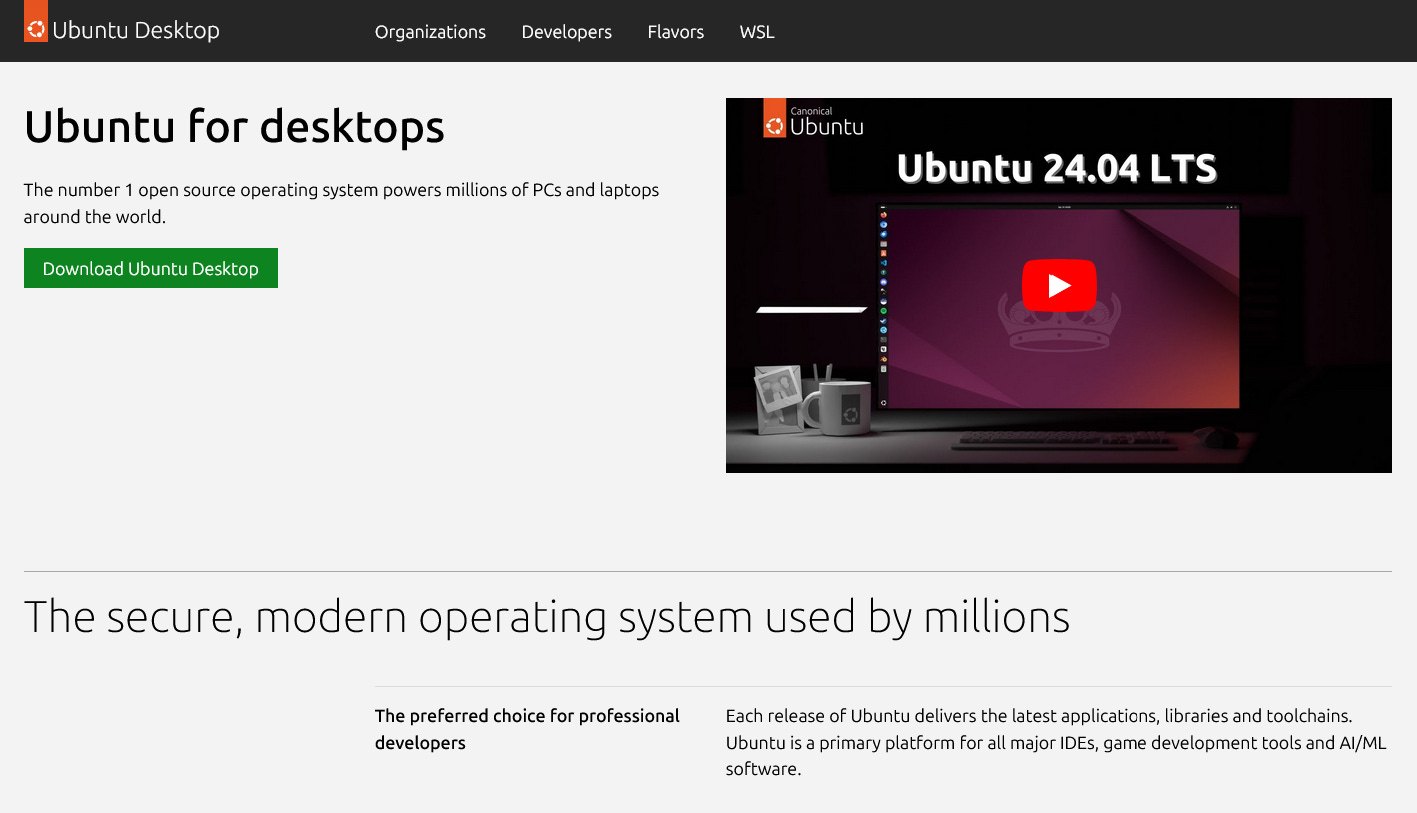Open the Flavors menu item

[x=676, y=32]
